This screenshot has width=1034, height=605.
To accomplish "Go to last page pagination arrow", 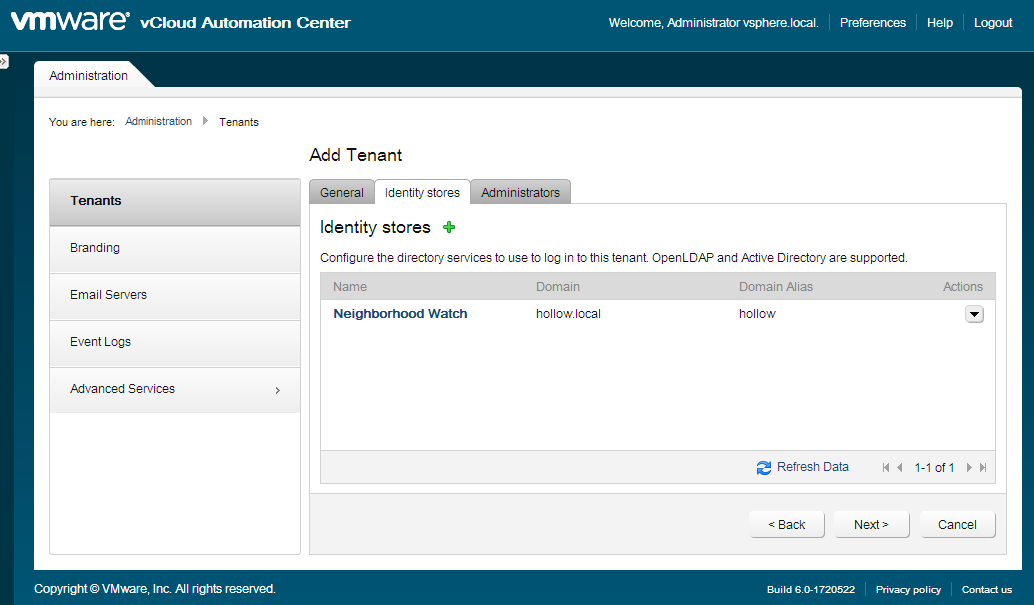I will (983, 468).
